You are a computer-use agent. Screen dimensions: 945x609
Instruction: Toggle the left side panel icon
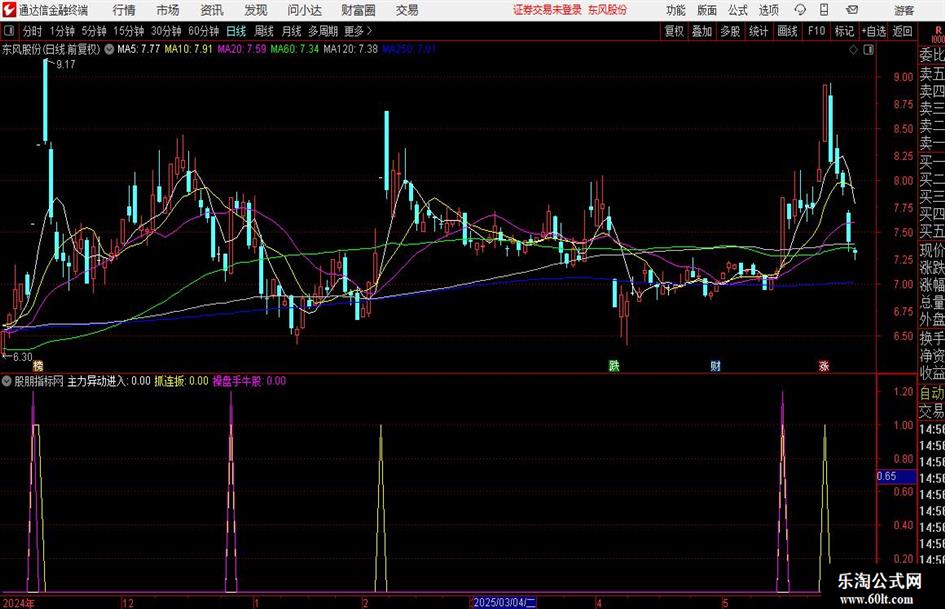click(8, 31)
